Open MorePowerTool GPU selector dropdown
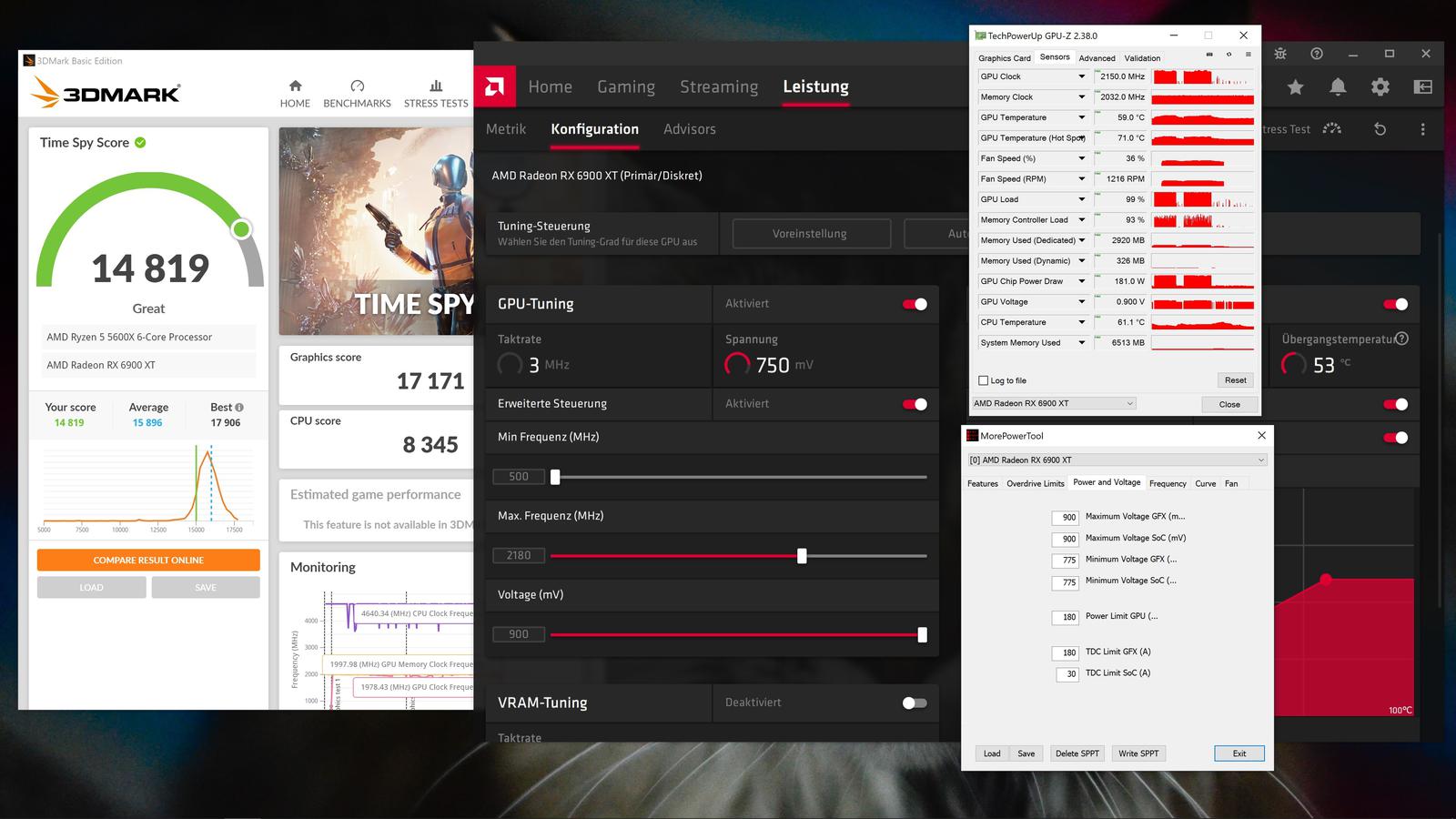The width and height of the screenshot is (1456, 819). point(1117,460)
